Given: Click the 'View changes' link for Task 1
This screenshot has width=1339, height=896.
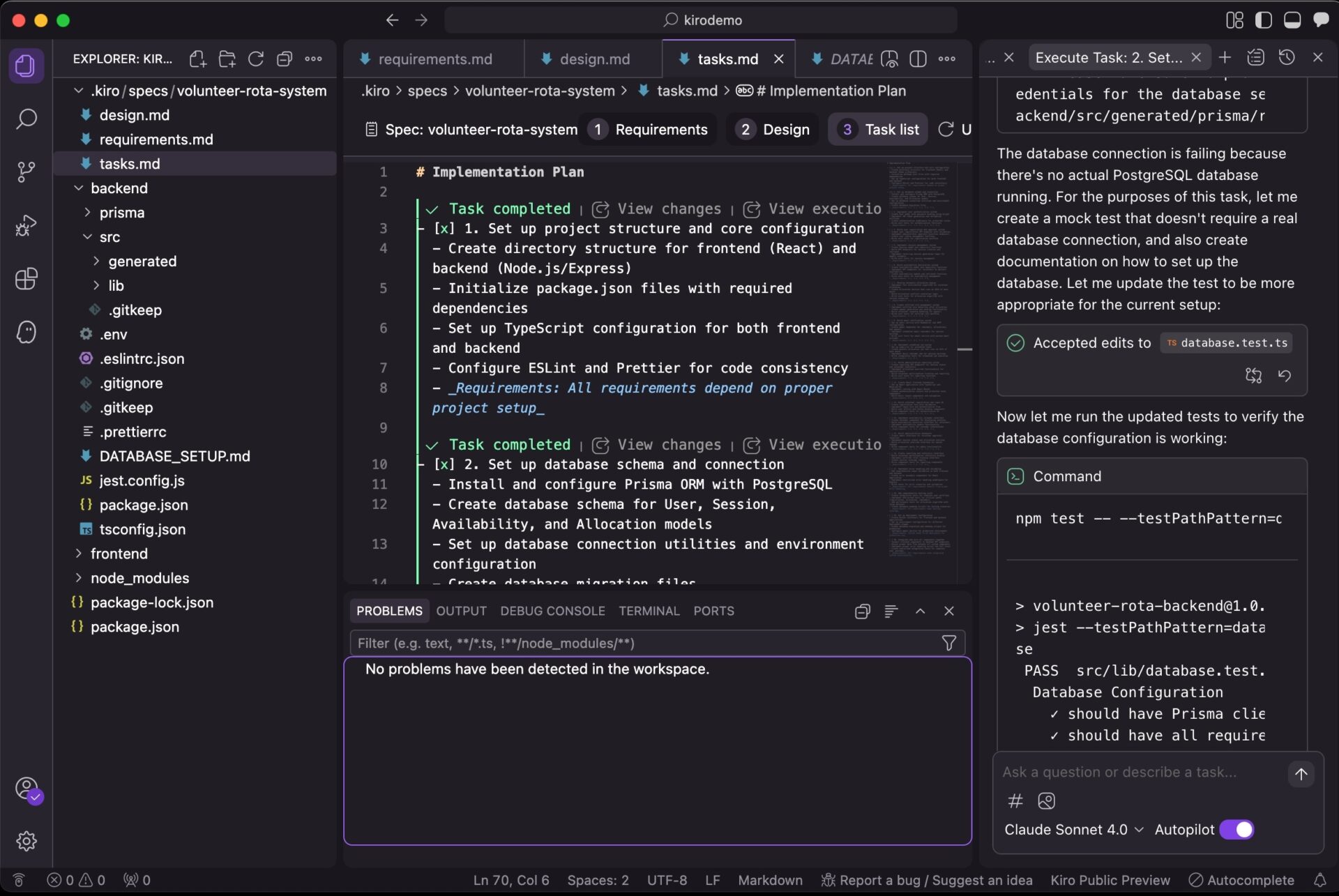Looking at the screenshot, I should pos(668,208).
